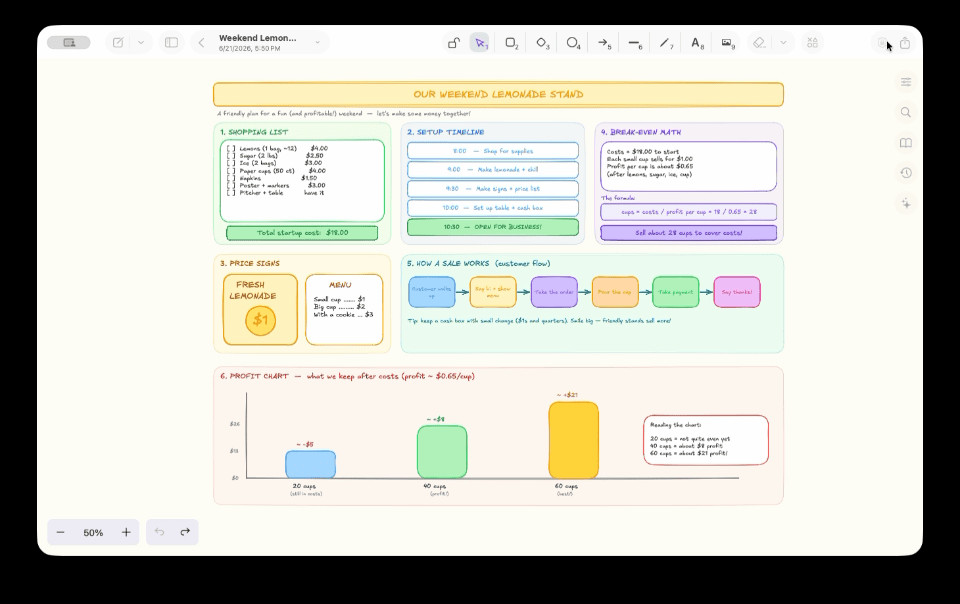Click the 'Reading the chart' note box
The width and height of the screenshot is (960, 604).
click(x=706, y=440)
